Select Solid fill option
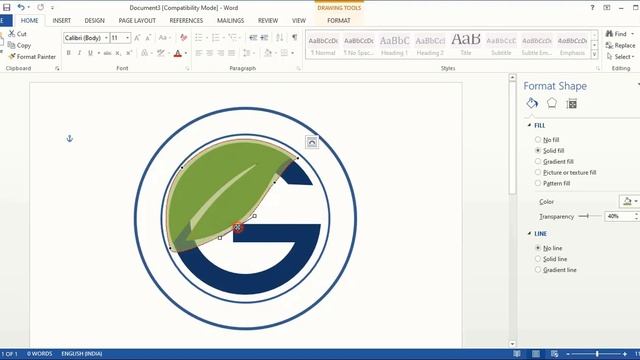This screenshot has height=360, width=640. coord(549,151)
